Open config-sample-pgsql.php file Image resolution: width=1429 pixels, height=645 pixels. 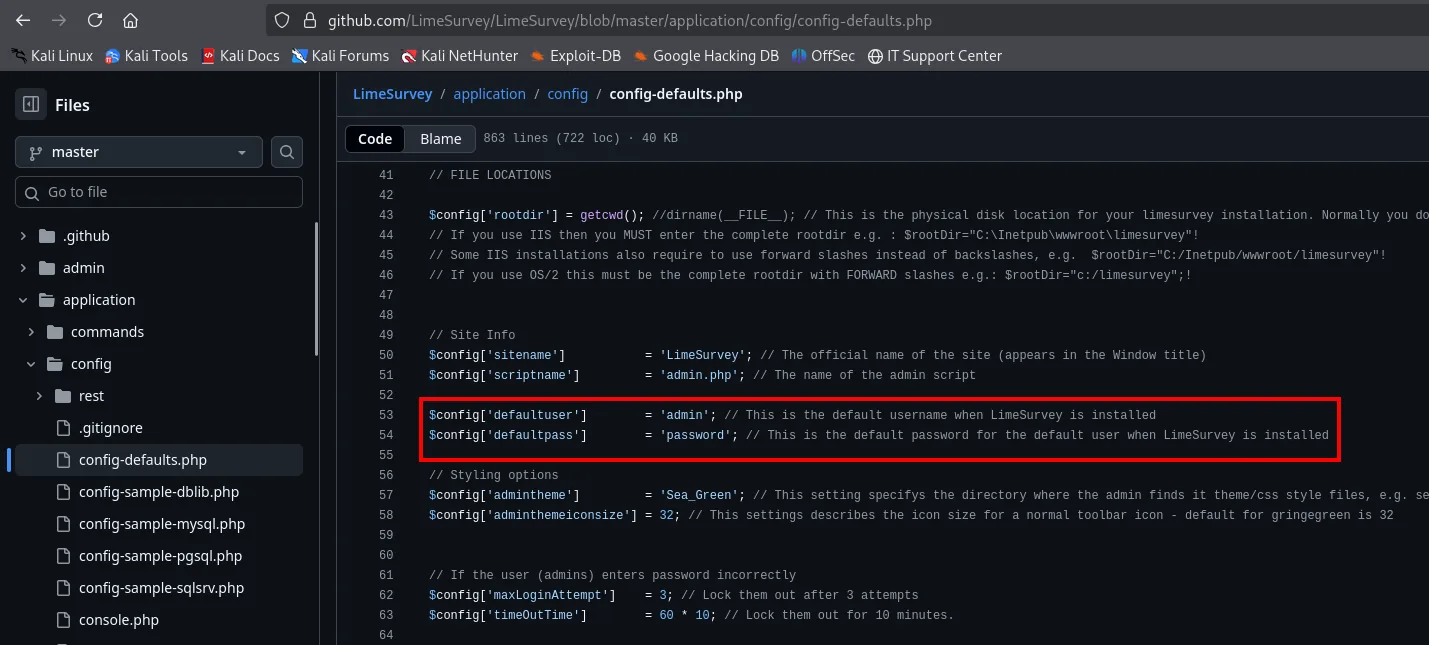(160, 556)
